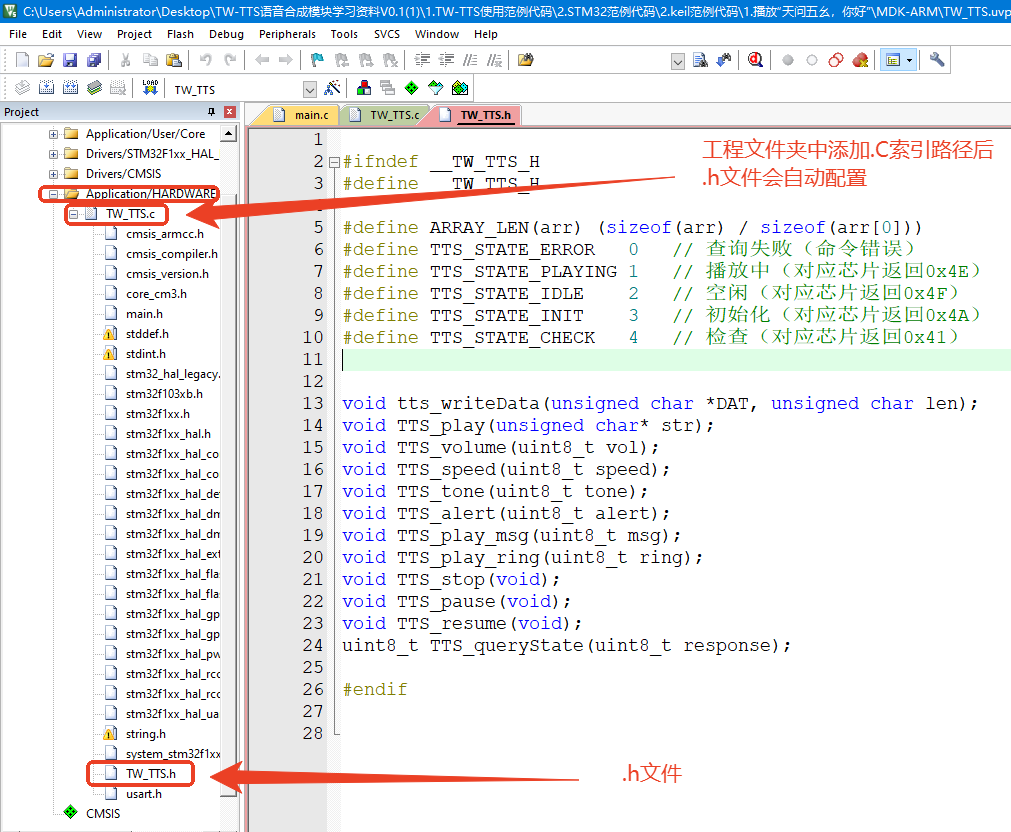Expand the Application/User/Core folder
Screen dimensions: 1011x832
pos(54,134)
